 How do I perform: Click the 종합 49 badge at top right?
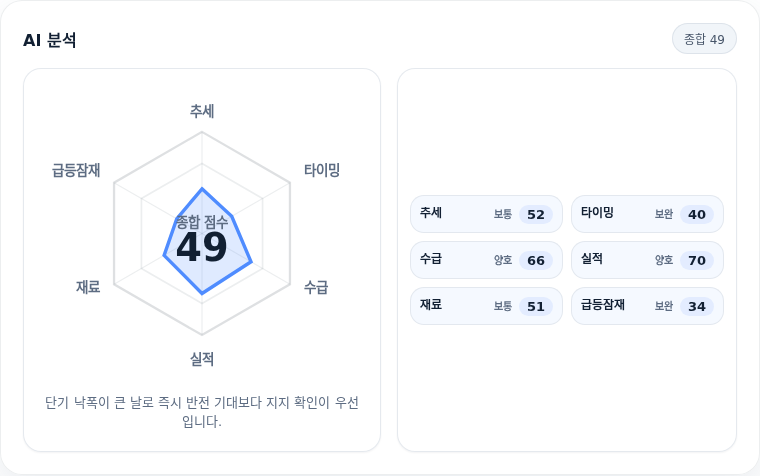pyautogui.click(x=704, y=39)
